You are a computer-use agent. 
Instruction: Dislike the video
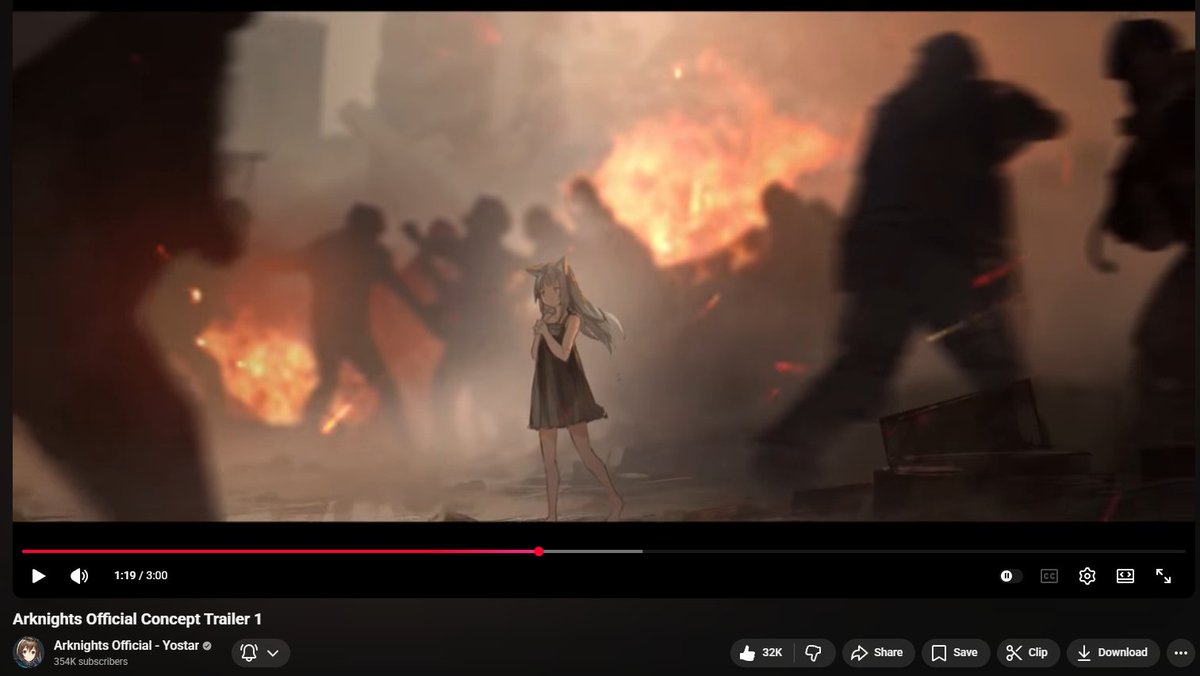pos(814,653)
